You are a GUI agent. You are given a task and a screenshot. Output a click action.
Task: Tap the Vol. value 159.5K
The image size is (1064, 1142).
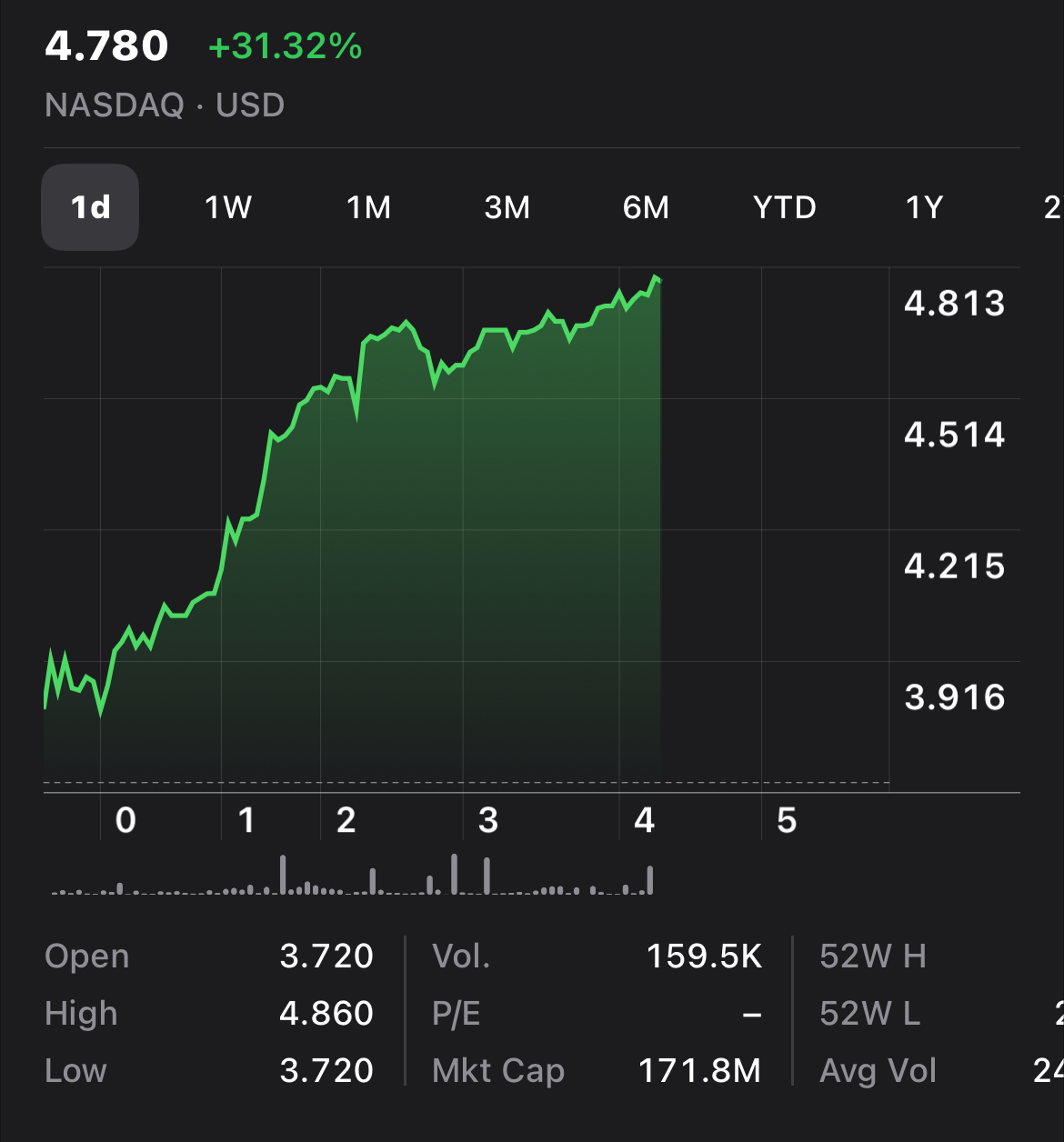tap(704, 956)
